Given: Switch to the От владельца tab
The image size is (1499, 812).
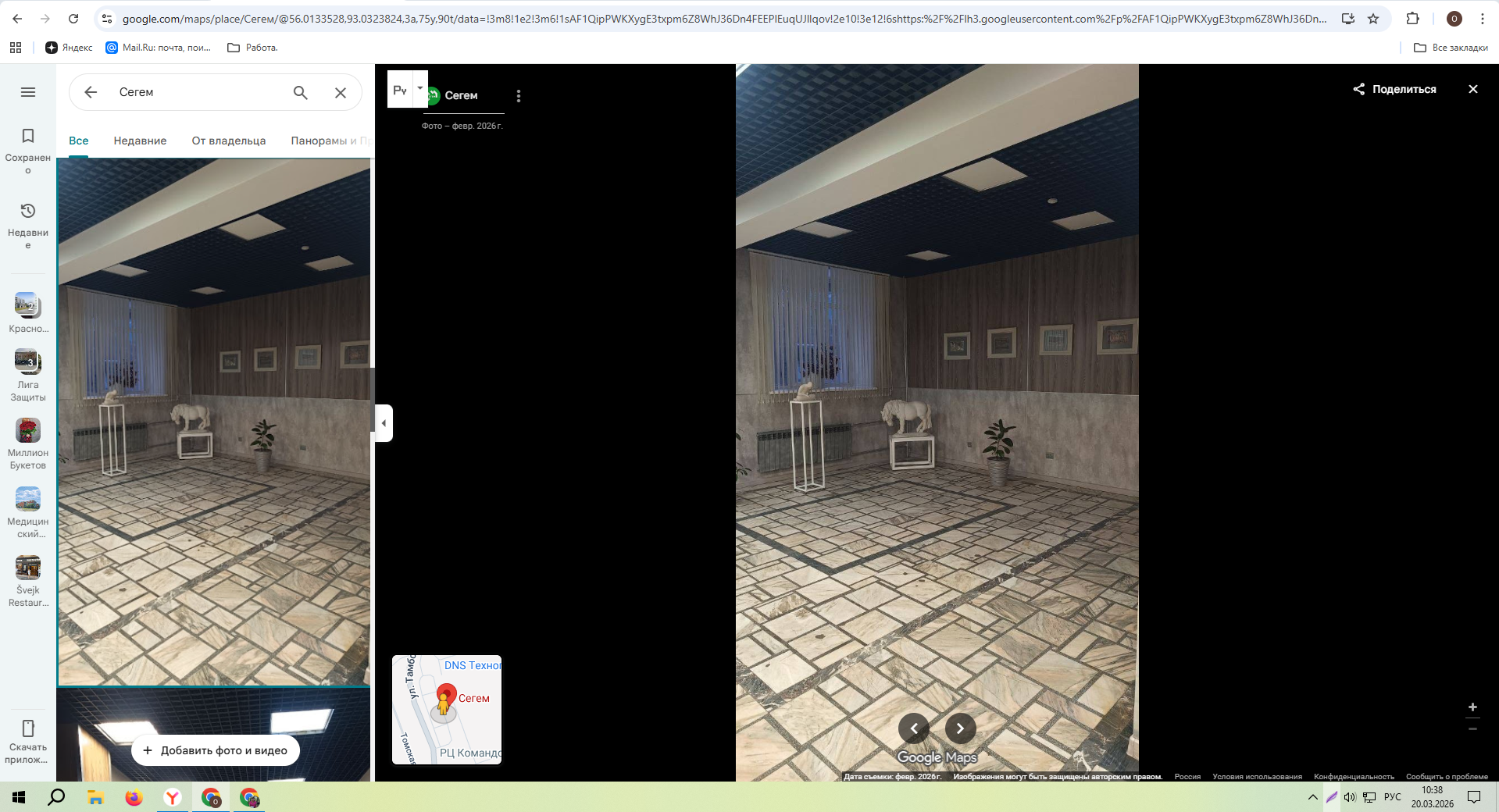Looking at the screenshot, I should [x=229, y=141].
